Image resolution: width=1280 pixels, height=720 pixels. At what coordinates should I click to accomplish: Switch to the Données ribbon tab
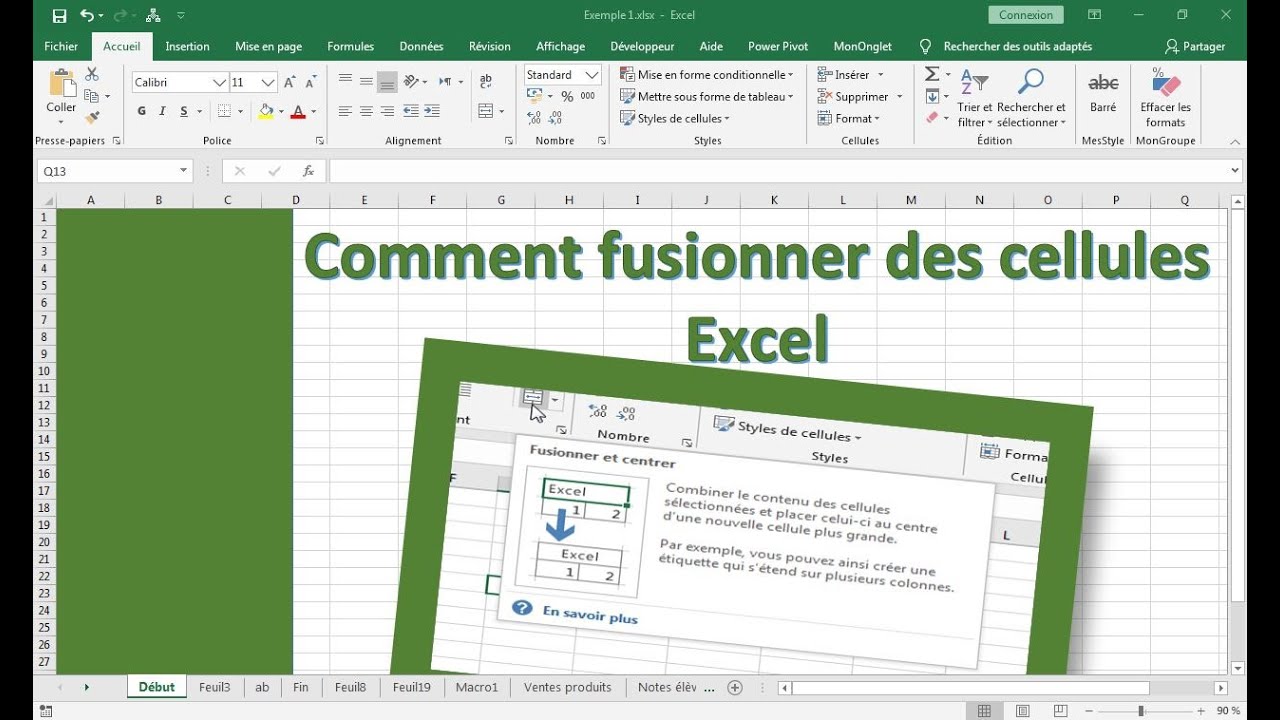[421, 46]
